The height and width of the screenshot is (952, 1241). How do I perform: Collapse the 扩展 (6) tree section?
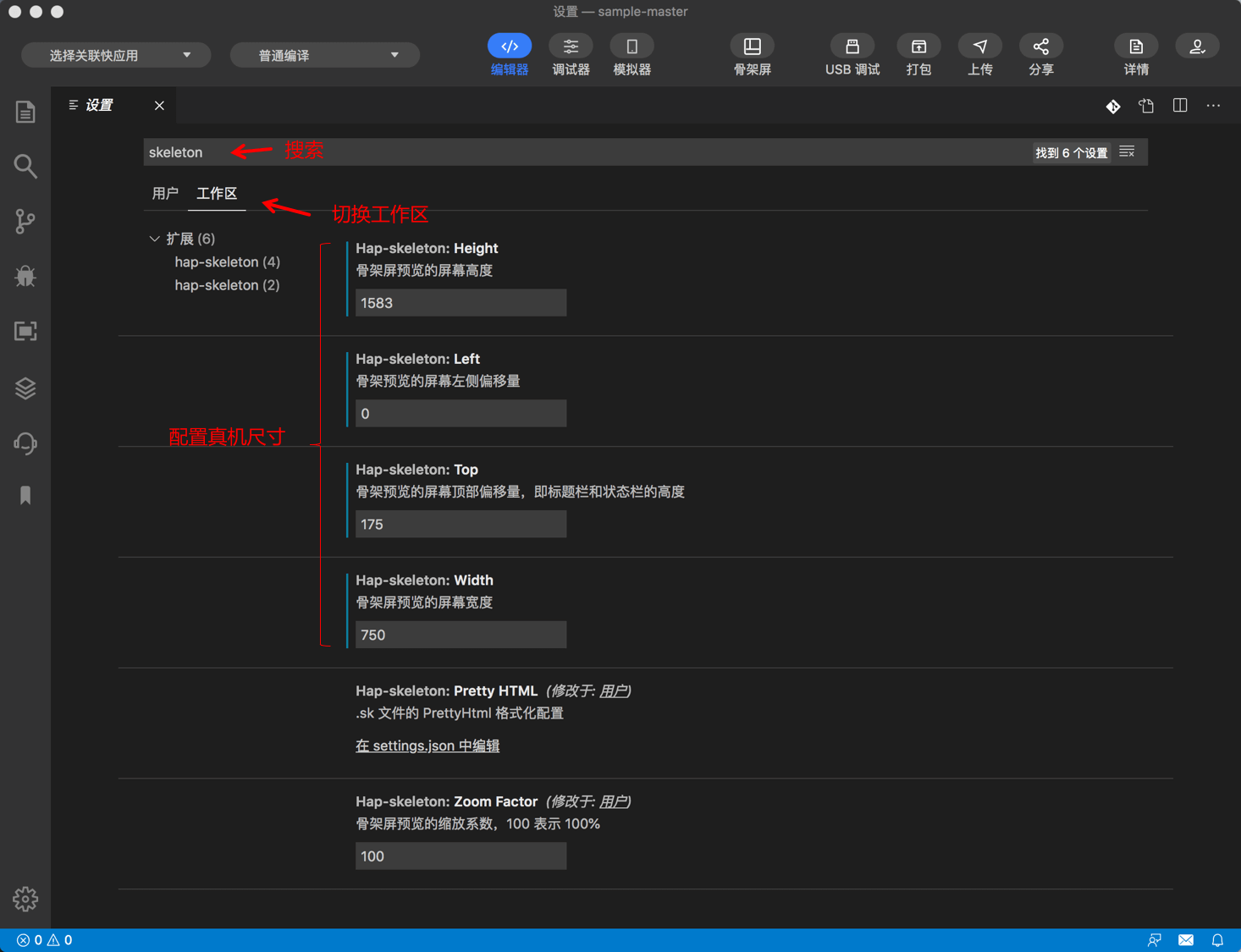tap(155, 239)
